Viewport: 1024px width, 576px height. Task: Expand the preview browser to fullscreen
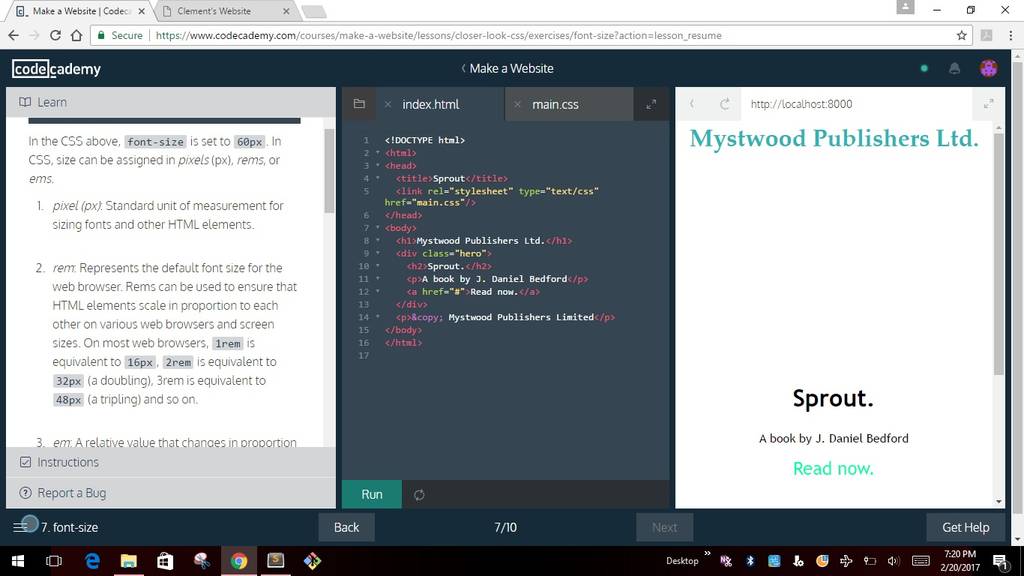click(x=988, y=104)
